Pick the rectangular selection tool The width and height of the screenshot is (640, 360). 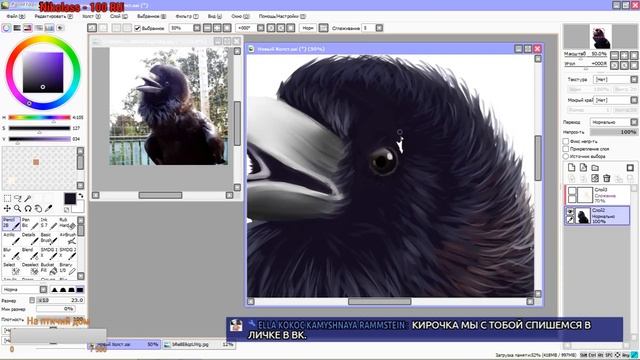pyautogui.click(x=7, y=198)
